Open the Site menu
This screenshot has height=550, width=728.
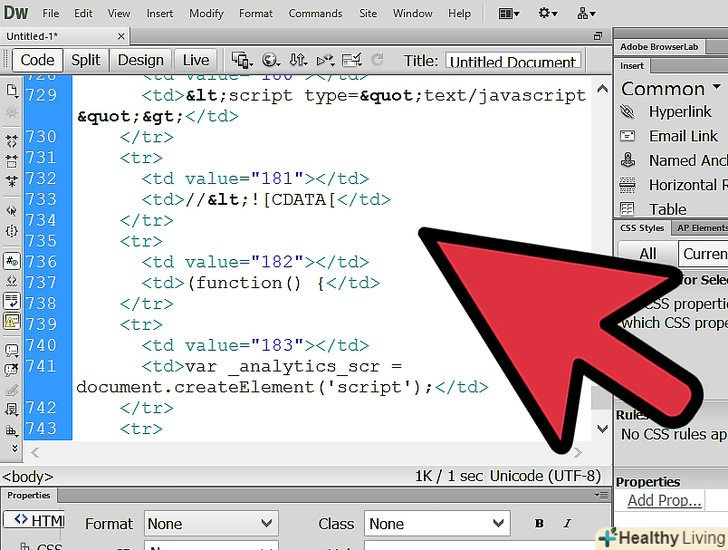click(368, 13)
